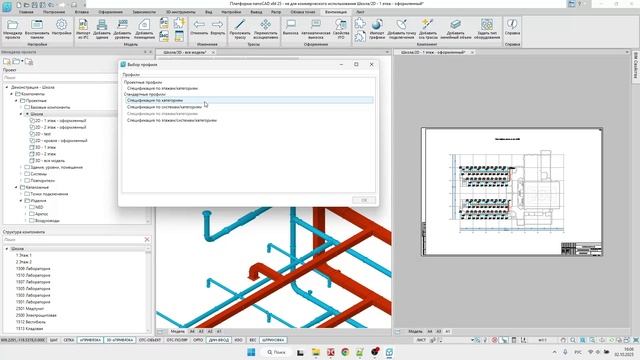Viewport: 640px width, 360px height.
Task: Clear component structure search with X icon
Action: click(x=147, y=240)
